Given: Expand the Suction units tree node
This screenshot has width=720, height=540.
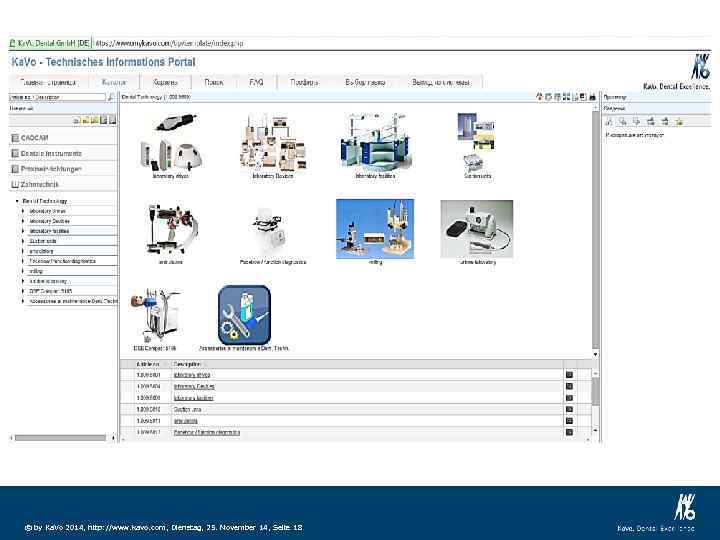Looking at the screenshot, I should (x=23, y=241).
